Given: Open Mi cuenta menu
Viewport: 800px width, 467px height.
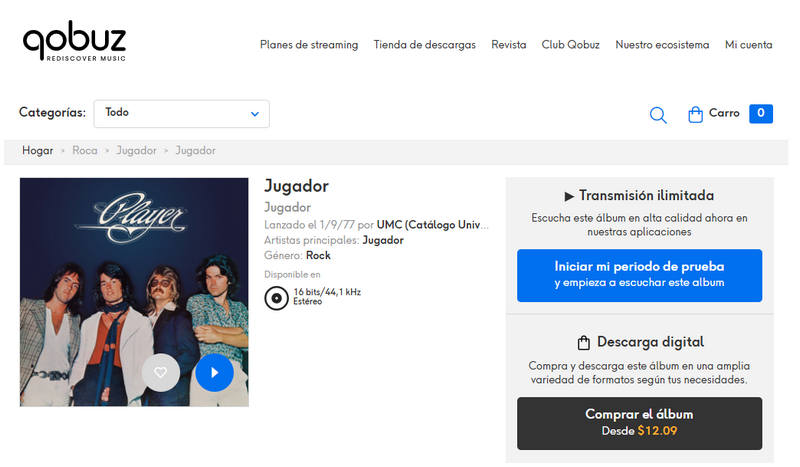Looking at the screenshot, I should [x=748, y=45].
